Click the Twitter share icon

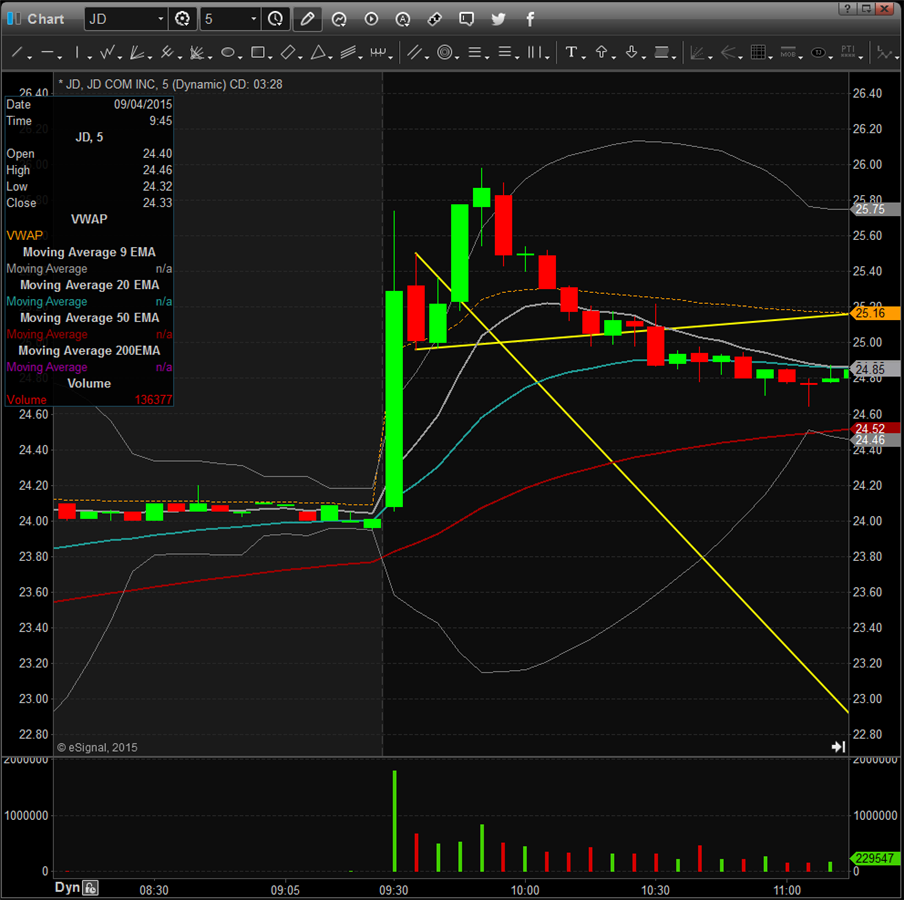(498, 19)
